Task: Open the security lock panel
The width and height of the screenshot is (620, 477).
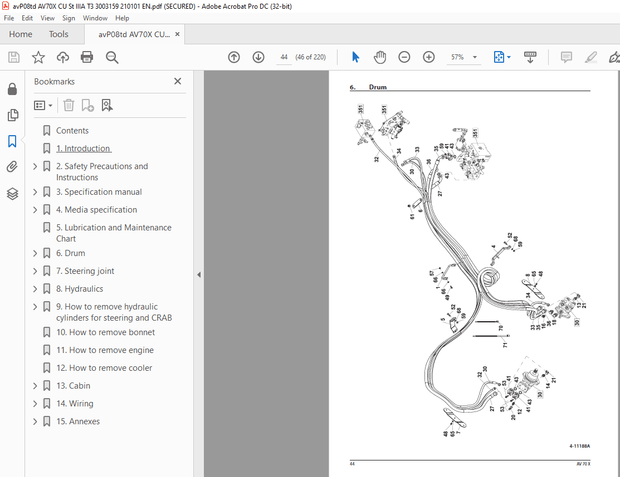Action: pos(12,89)
